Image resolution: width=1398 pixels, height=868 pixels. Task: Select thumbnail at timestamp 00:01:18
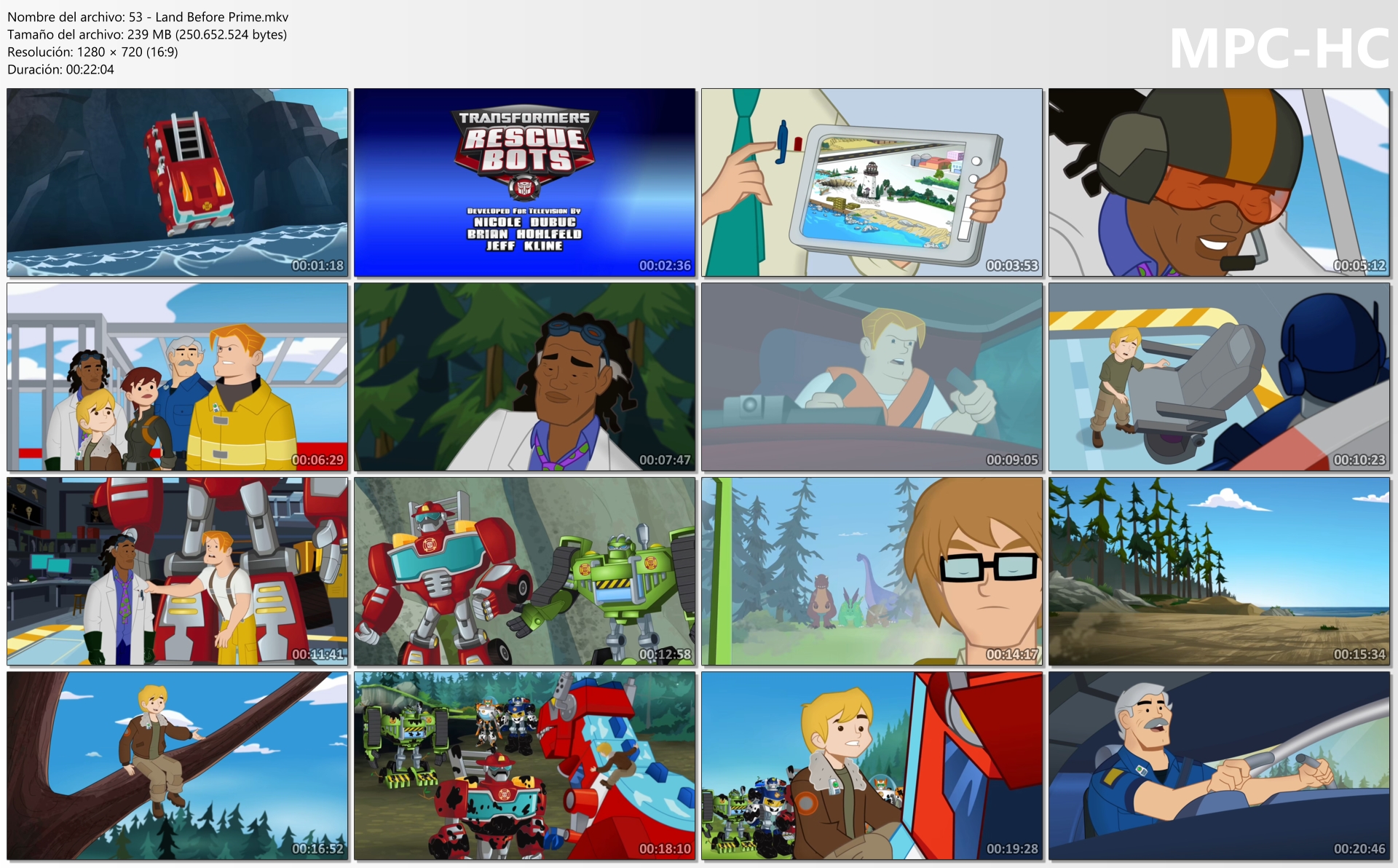pos(178,183)
